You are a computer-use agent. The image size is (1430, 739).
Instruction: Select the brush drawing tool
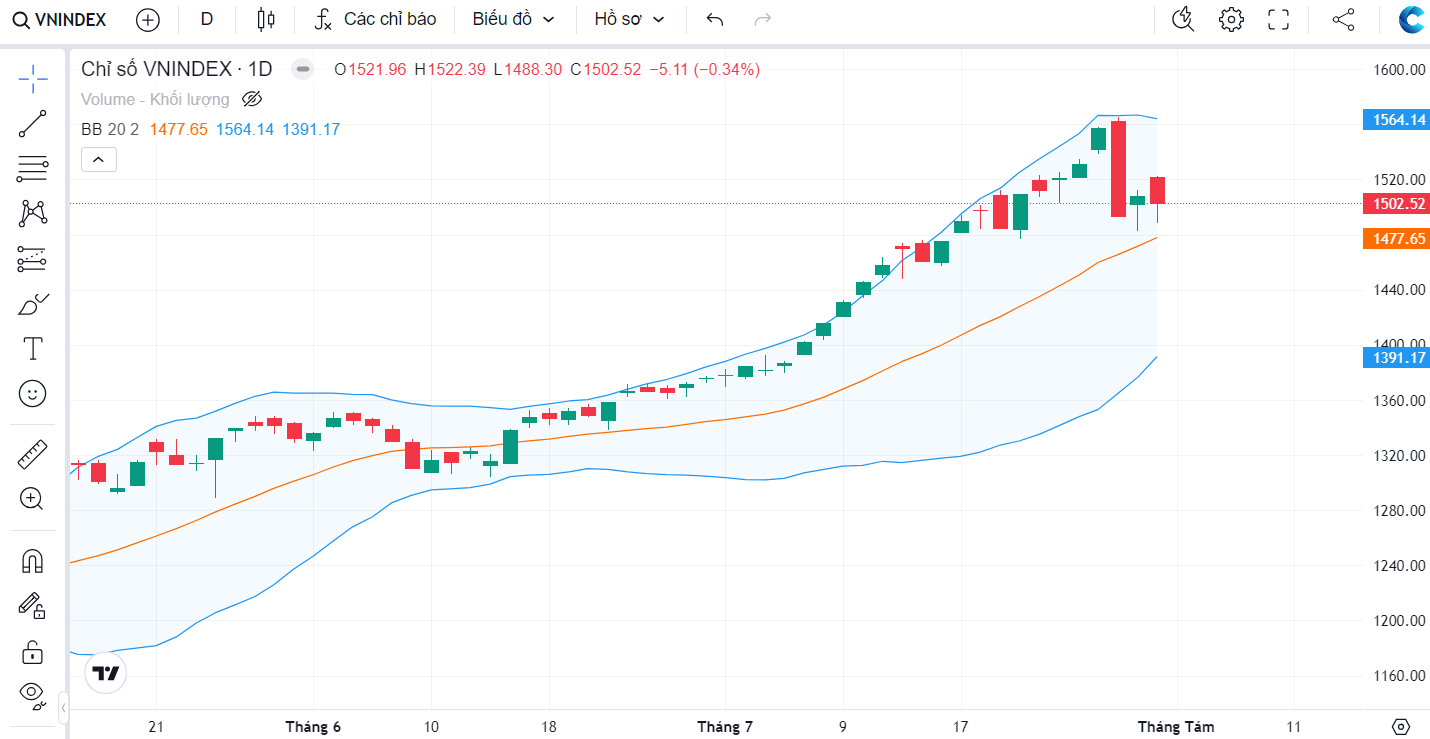pyautogui.click(x=33, y=304)
